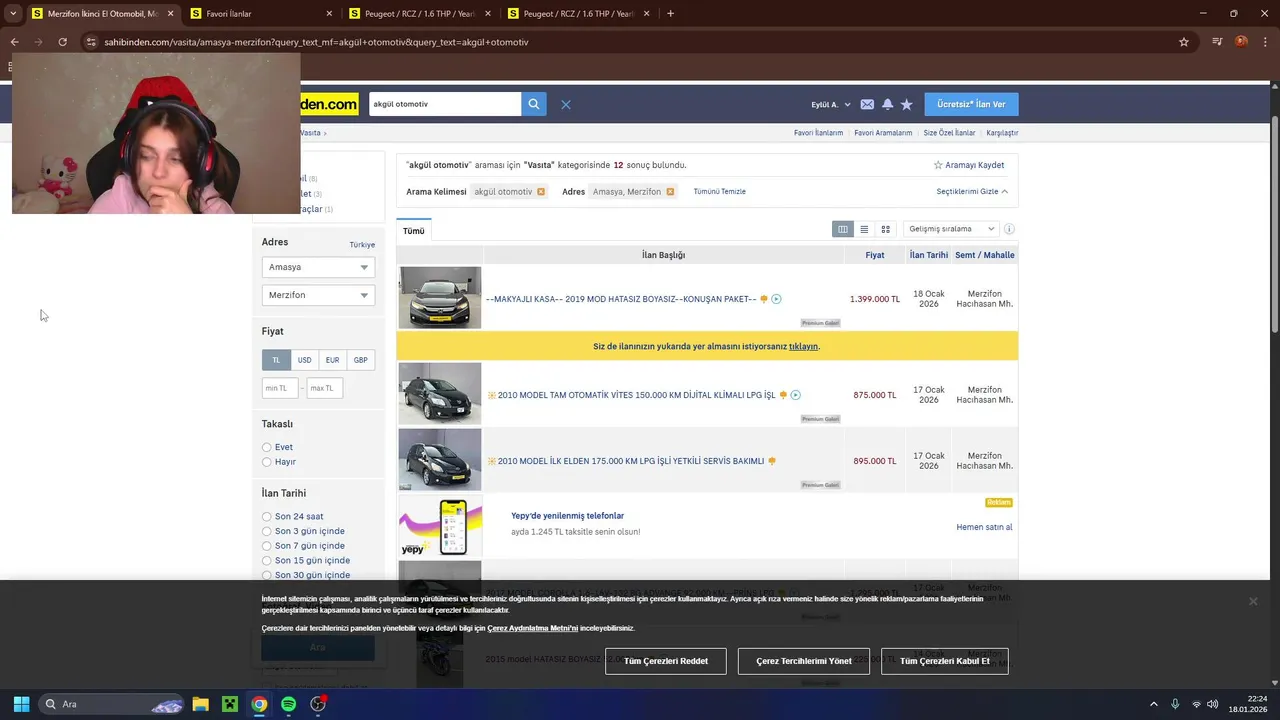Remove the 'akgül otomotiv' keyword filter chip
The image size is (1280, 720).
click(x=541, y=191)
